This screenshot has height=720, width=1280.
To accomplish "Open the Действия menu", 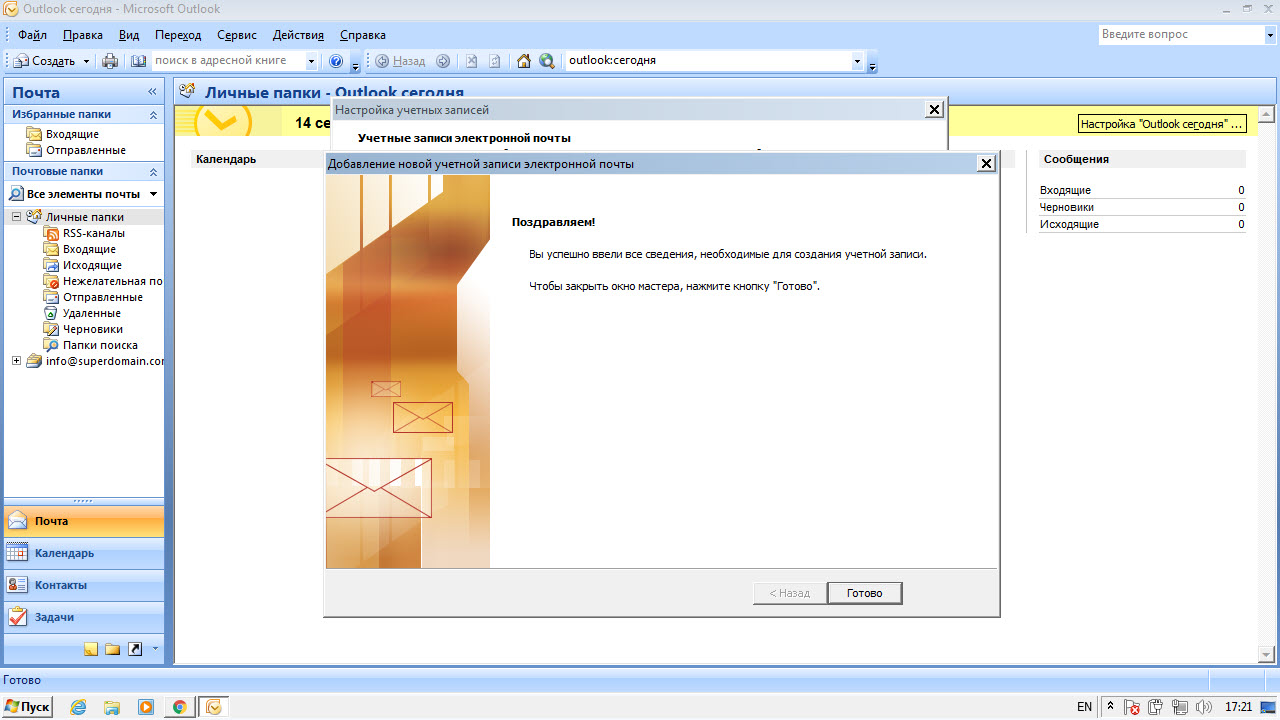I will pyautogui.click(x=298, y=35).
